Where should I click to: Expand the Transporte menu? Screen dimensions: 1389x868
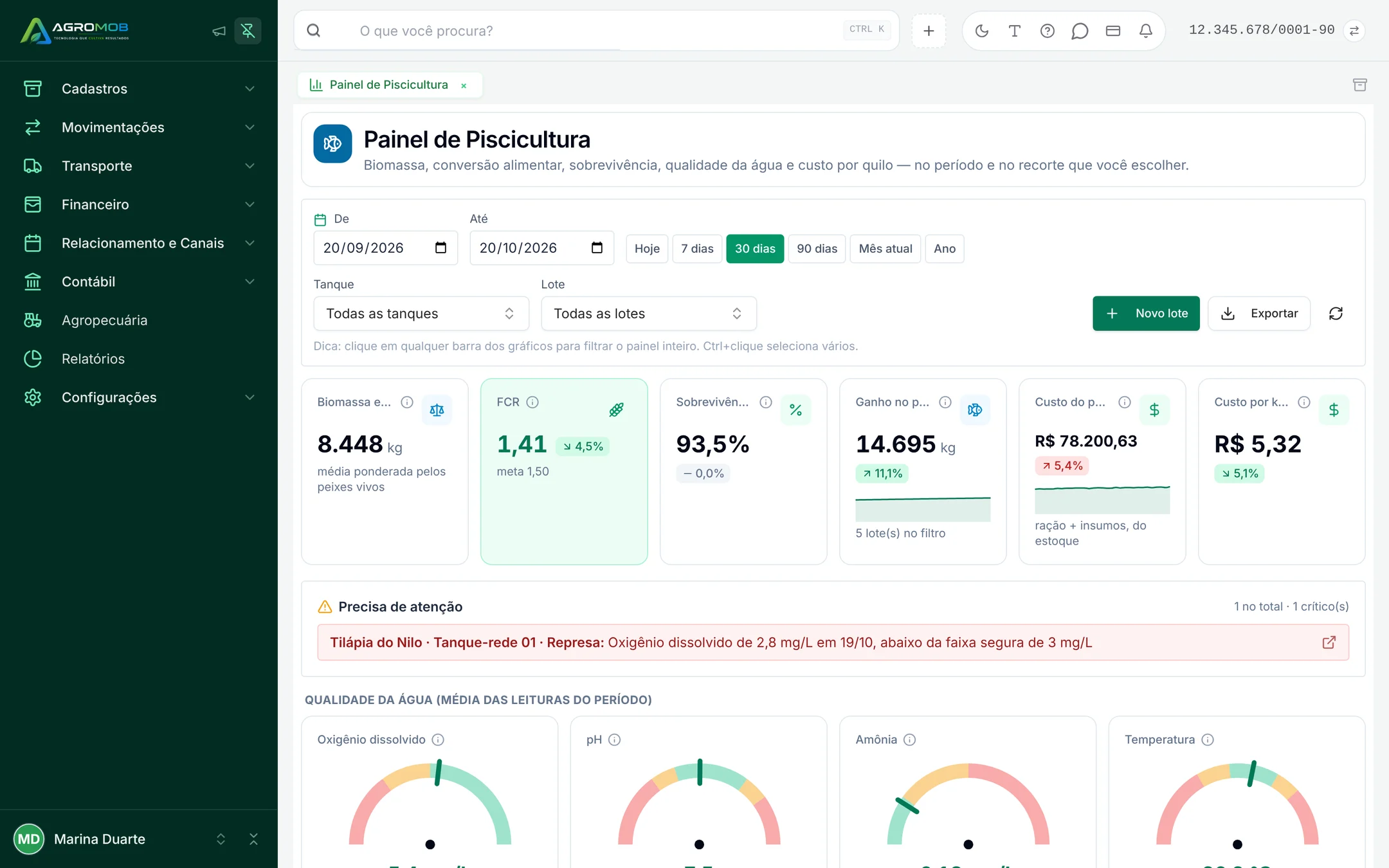(x=139, y=166)
